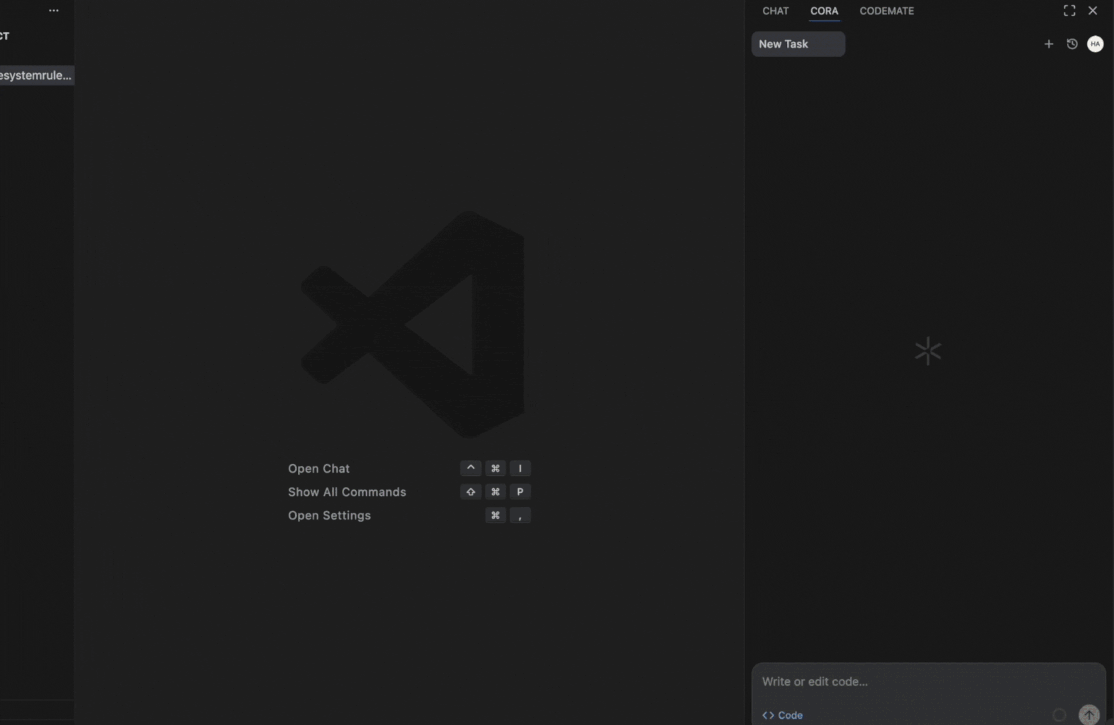Click the circle icon beside send button
This screenshot has height=725, width=1114.
pyautogui.click(x=1059, y=715)
